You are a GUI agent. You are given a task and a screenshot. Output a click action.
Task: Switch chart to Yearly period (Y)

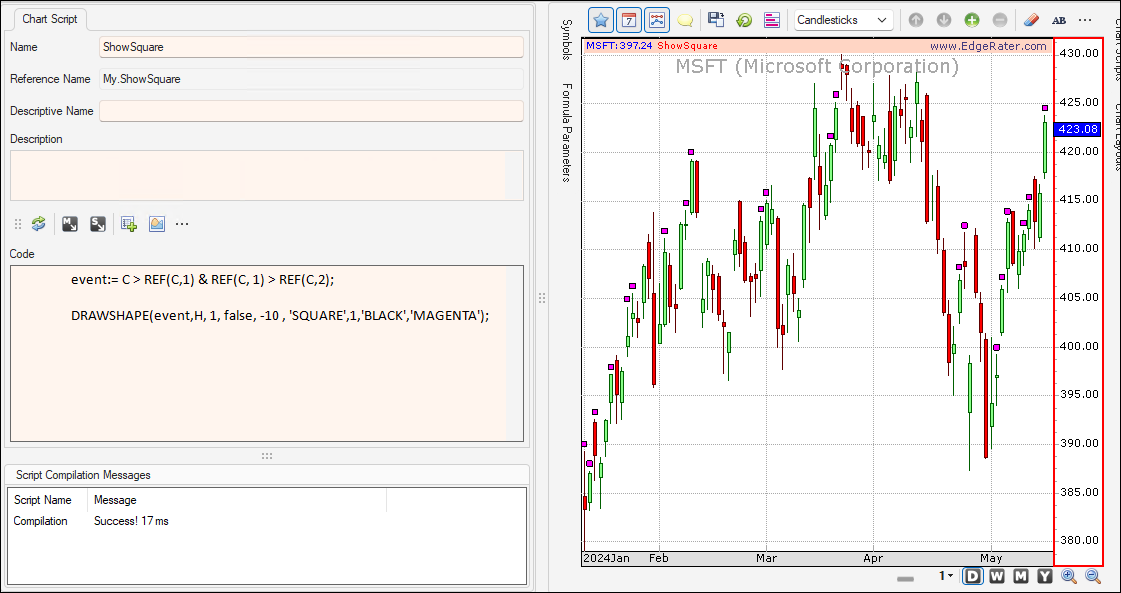pyautogui.click(x=1045, y=577)
